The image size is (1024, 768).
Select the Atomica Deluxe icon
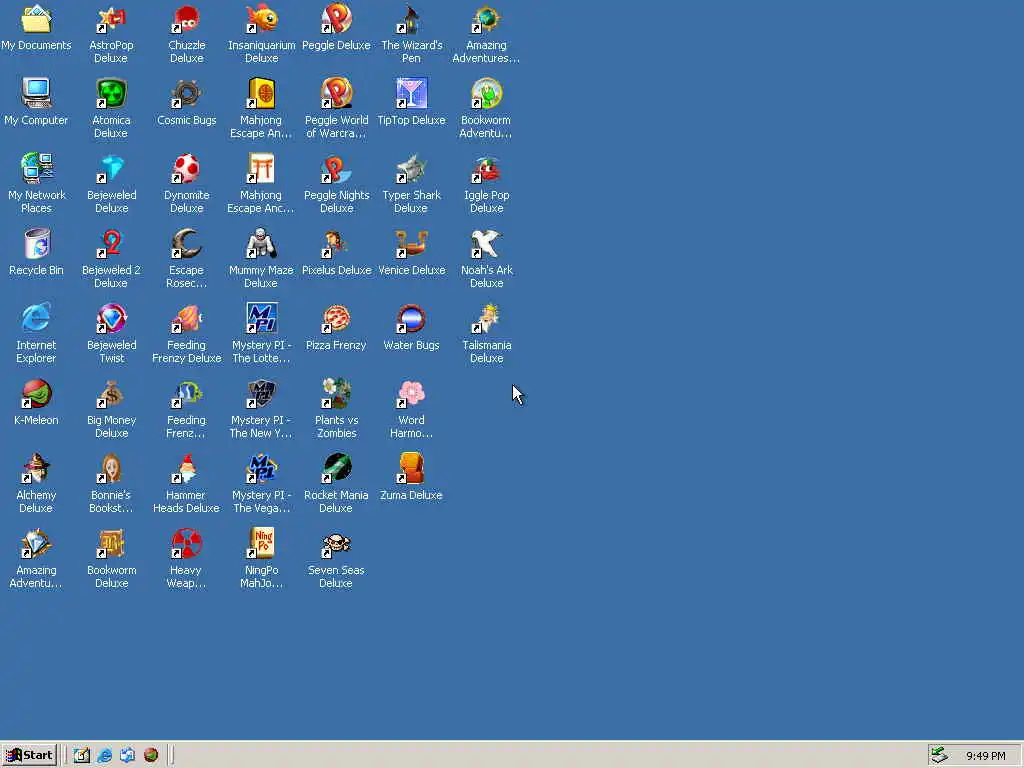pyautogui.click(x=111, y=94)
